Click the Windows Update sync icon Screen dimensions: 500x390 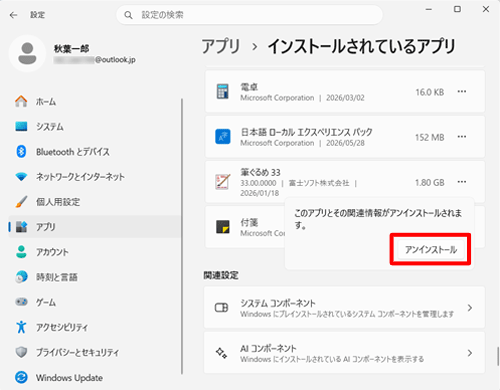pyautogui.click(x=21, y=377)
